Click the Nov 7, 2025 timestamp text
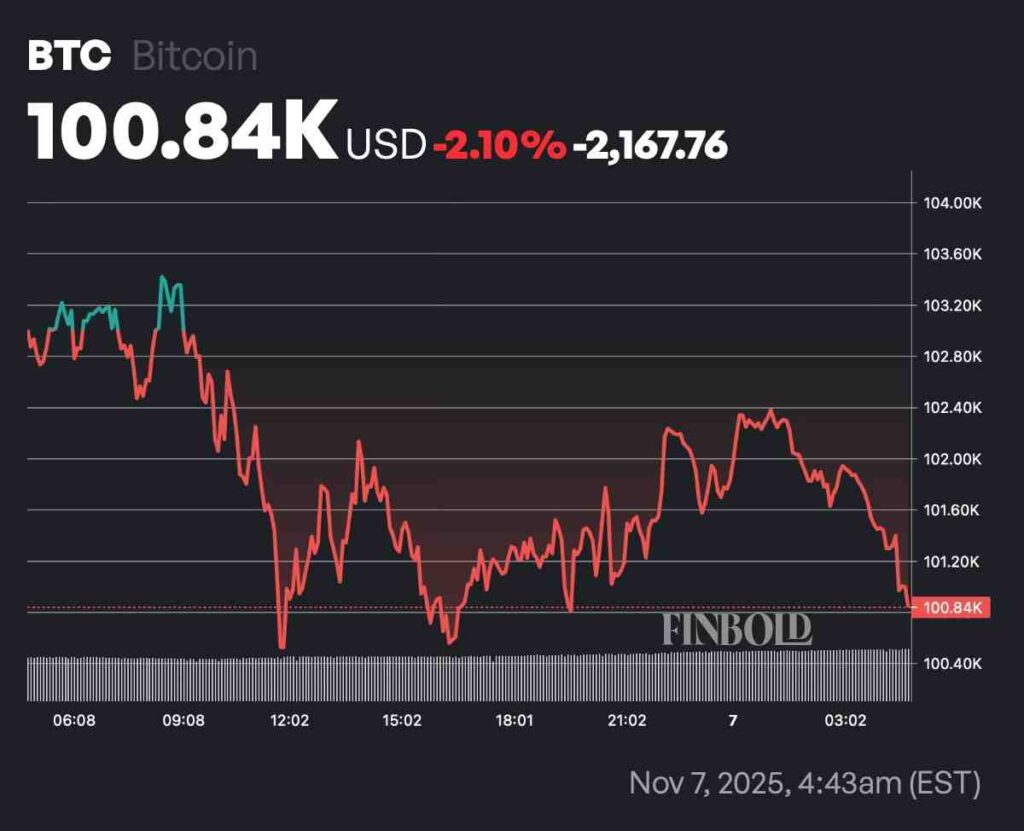Image resolution: width=1024 pixels, height=831 pixels. pyautogui.click(x=804, y=783)
